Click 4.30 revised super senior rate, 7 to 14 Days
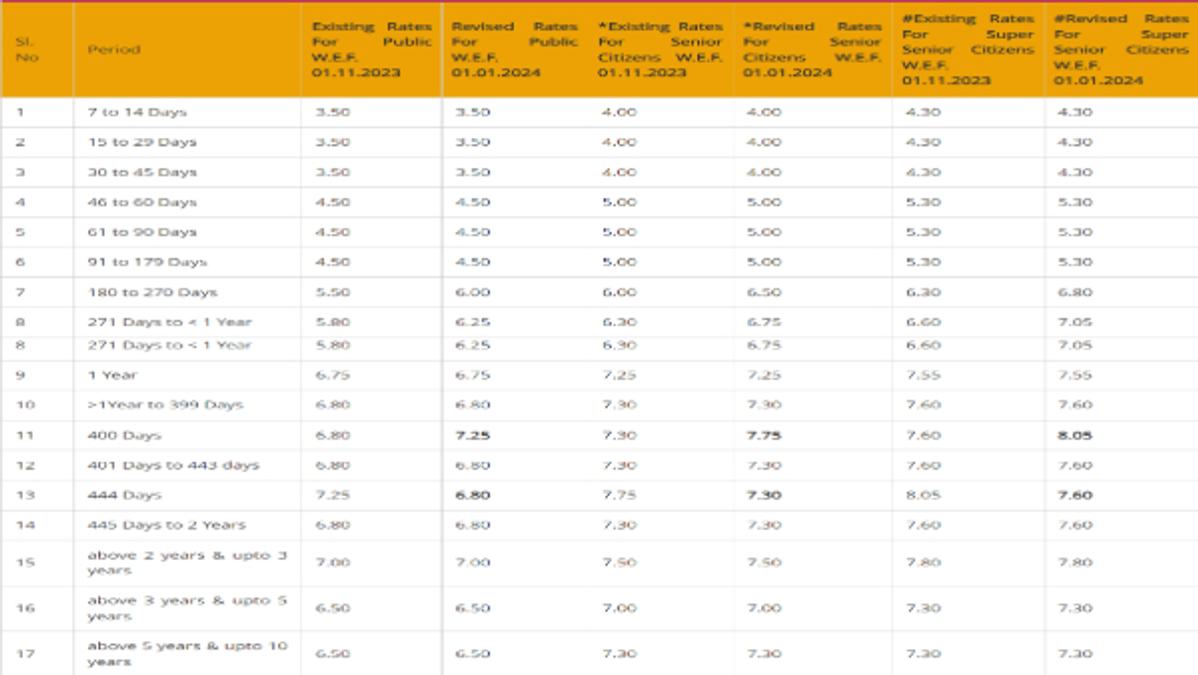This screenshot has height=675, width=1198. pyautogui.click(x=1075, y=112)
